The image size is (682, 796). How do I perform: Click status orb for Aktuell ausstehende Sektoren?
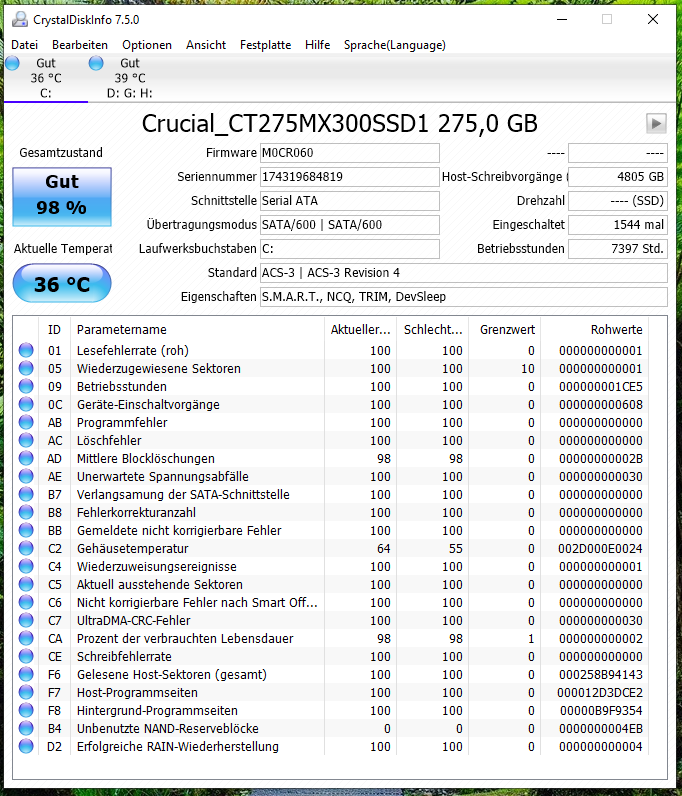click(26, 584)
